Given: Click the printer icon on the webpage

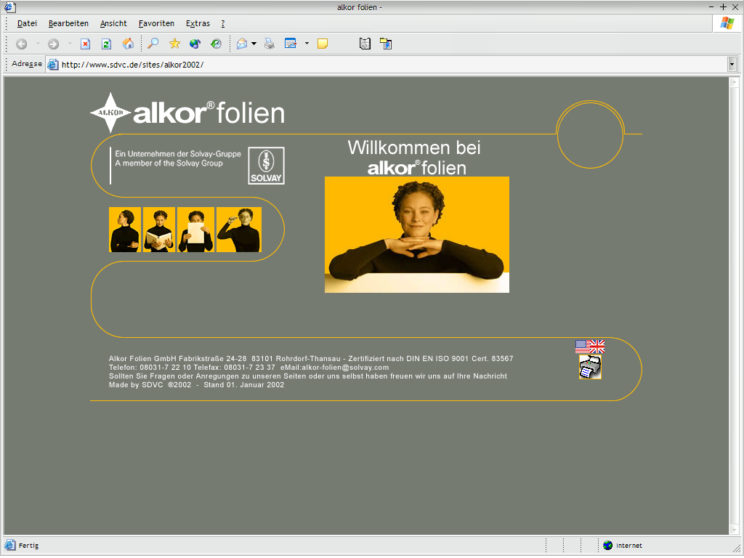Looking at the screenshot, I should pos(590,367).
